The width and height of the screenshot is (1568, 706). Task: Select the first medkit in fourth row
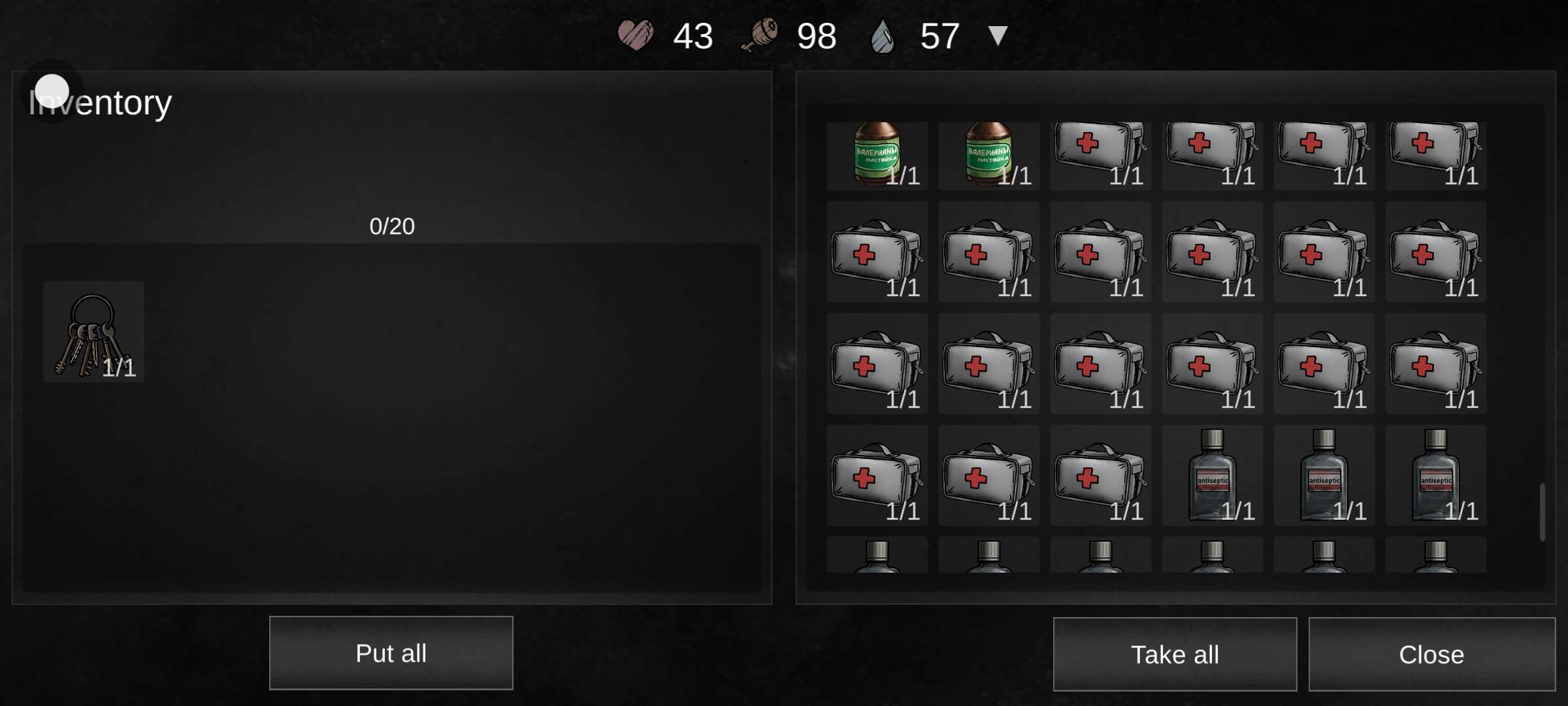click(x=877, y=475)
